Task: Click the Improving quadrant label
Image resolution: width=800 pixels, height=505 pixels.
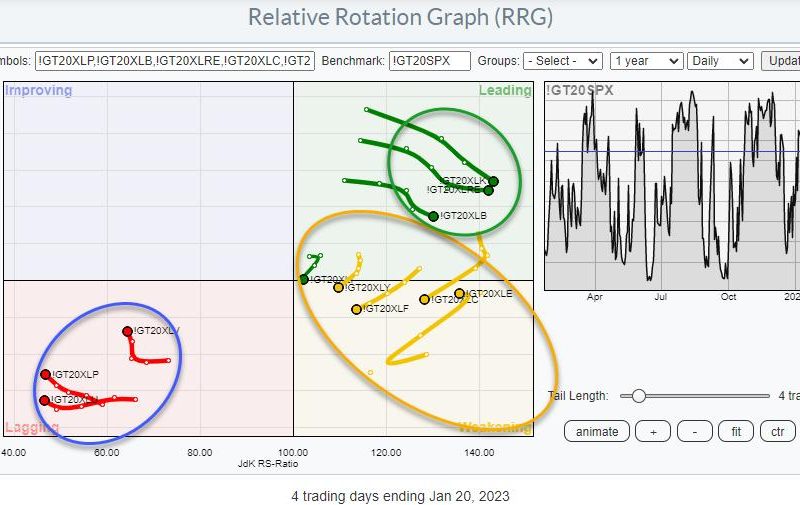Action: click(39, 90)
